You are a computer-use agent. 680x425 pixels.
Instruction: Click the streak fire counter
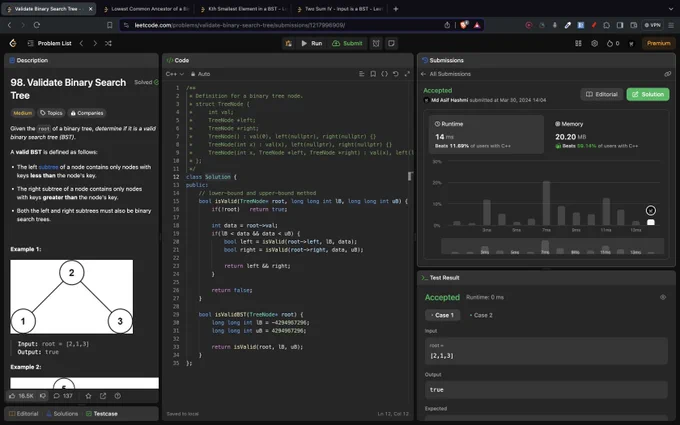point(613,43)
